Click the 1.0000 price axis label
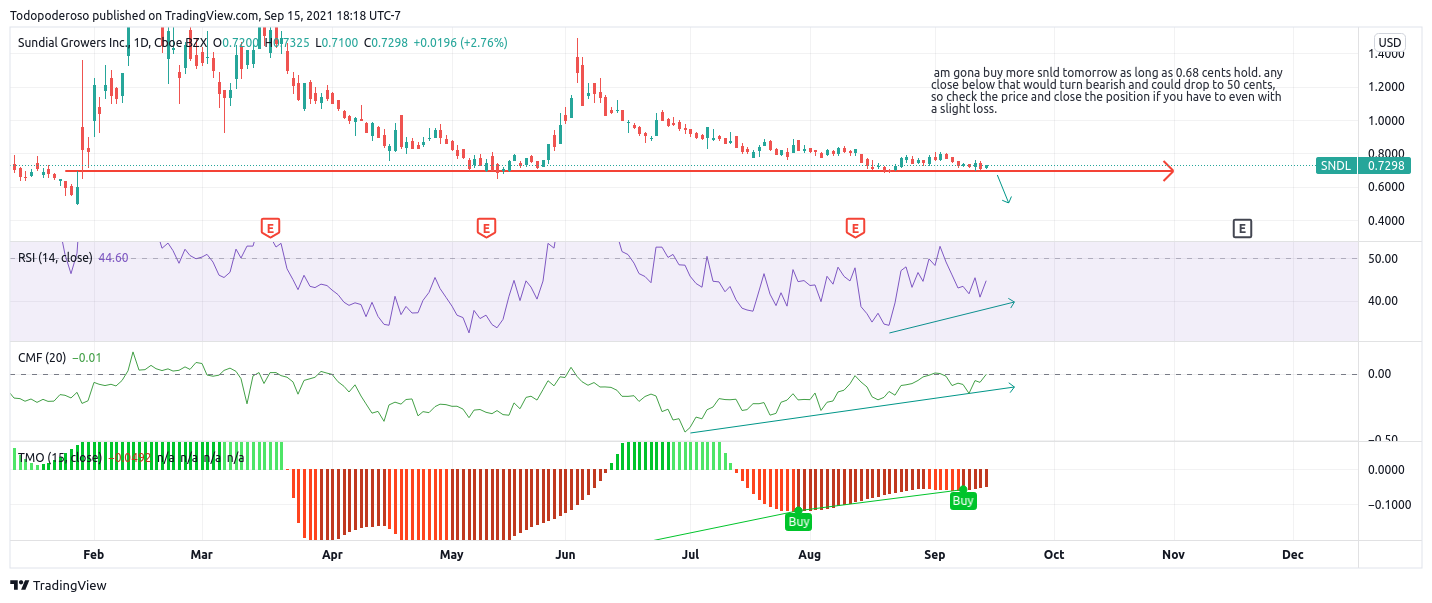Viewport: 1432px width, 603px height. tap(1385, 120)
